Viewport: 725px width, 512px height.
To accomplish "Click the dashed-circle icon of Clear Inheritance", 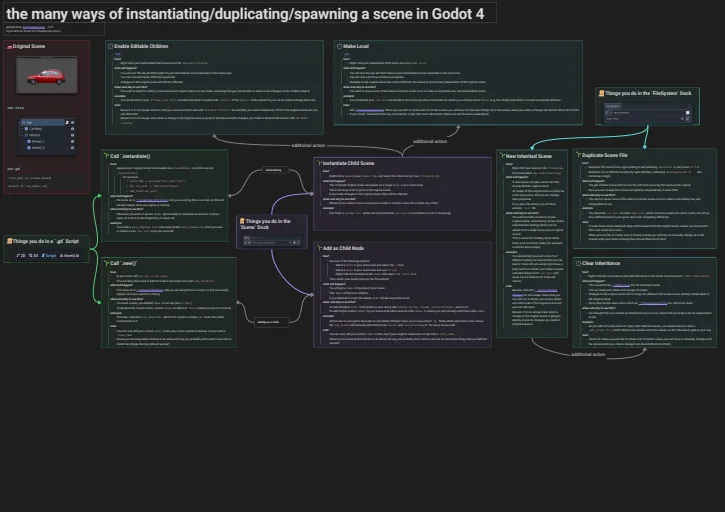I will [x=578, y=263].
